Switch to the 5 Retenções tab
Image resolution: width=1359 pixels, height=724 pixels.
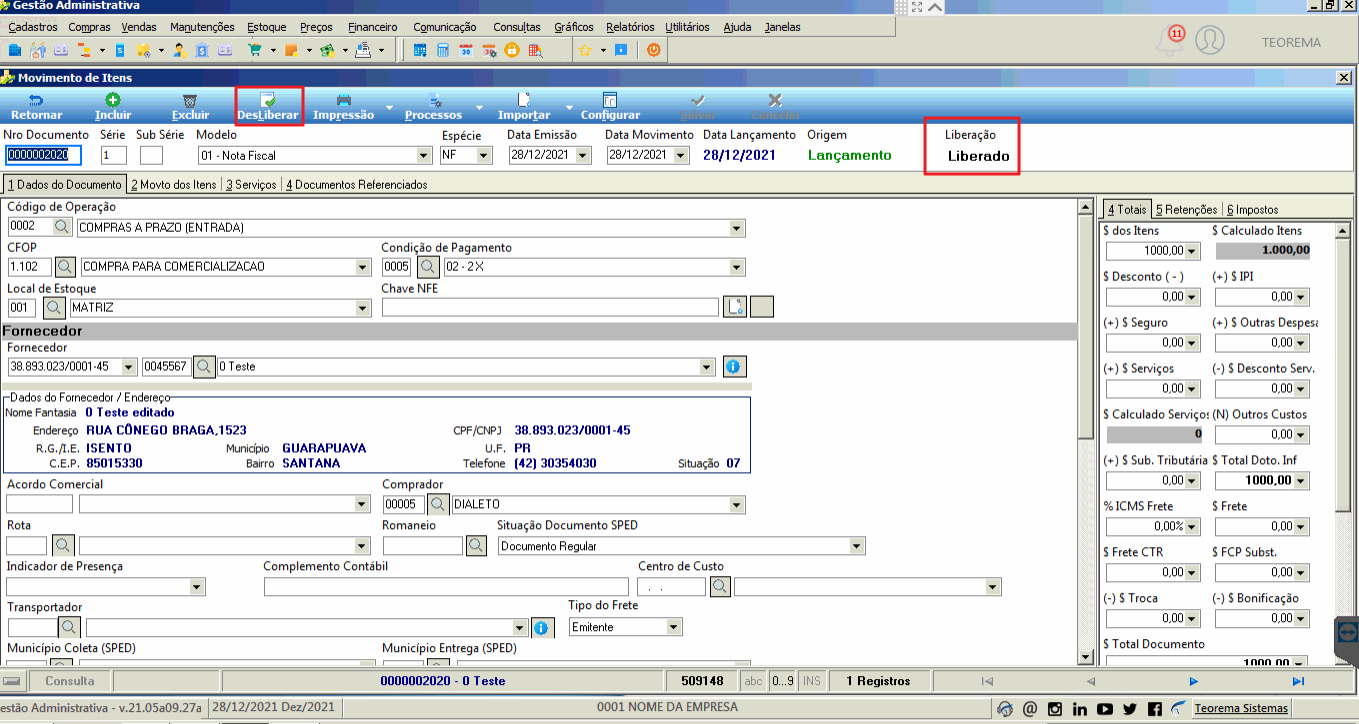[1186, 209]
